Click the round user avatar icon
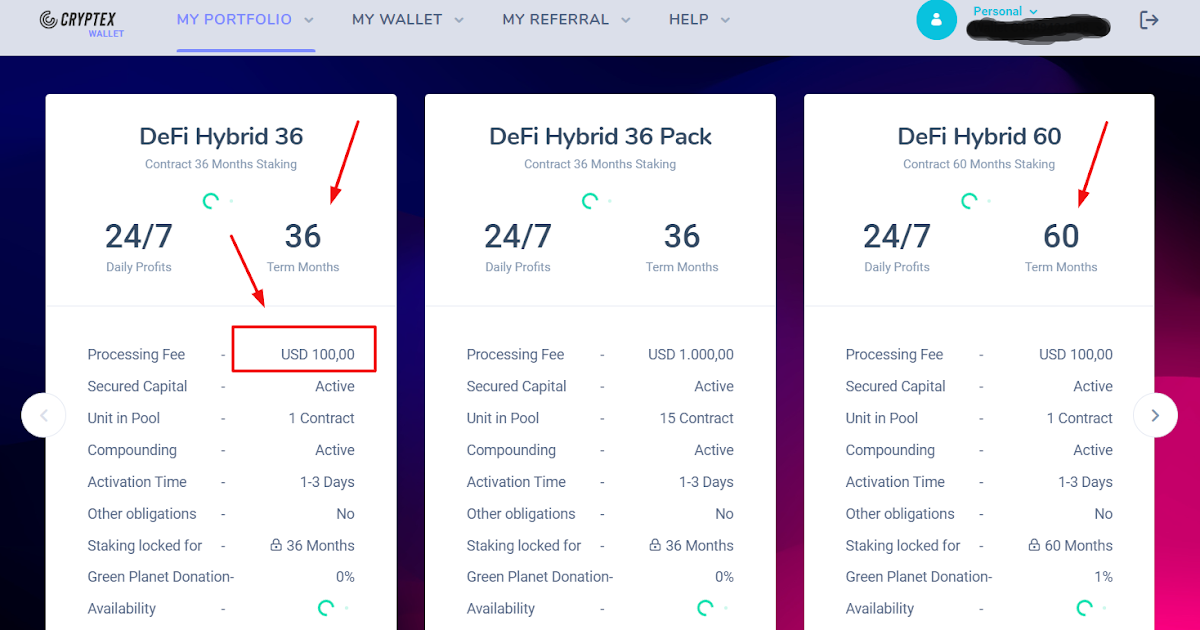Viewport: 1200px width, 630px height. coord(937,20)
